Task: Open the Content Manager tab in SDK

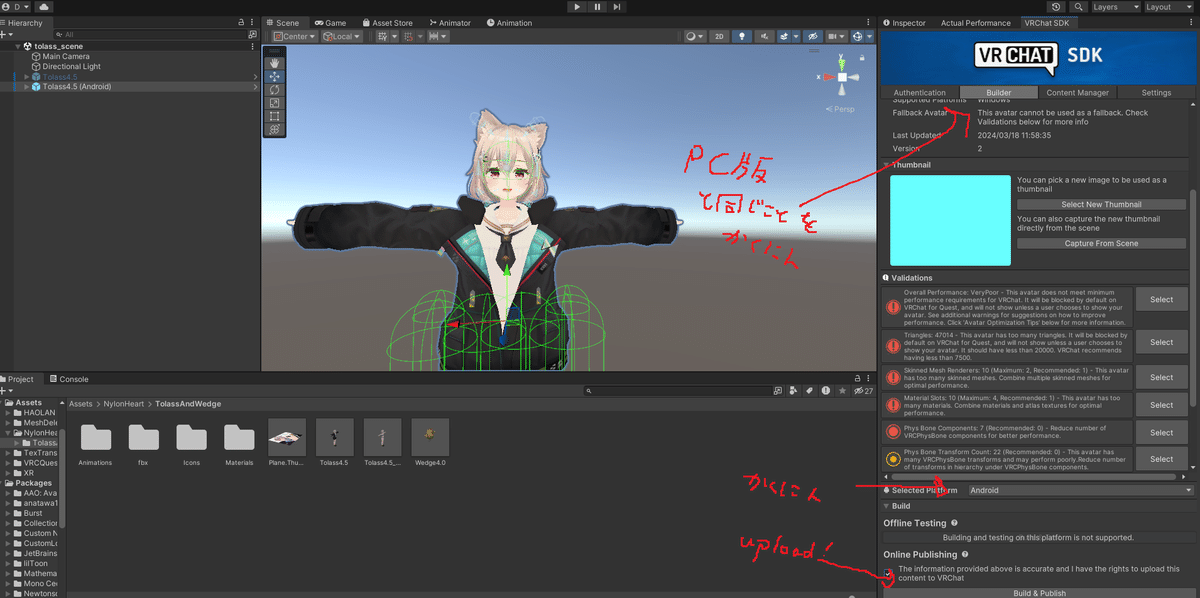Action: click(1078, 92)
